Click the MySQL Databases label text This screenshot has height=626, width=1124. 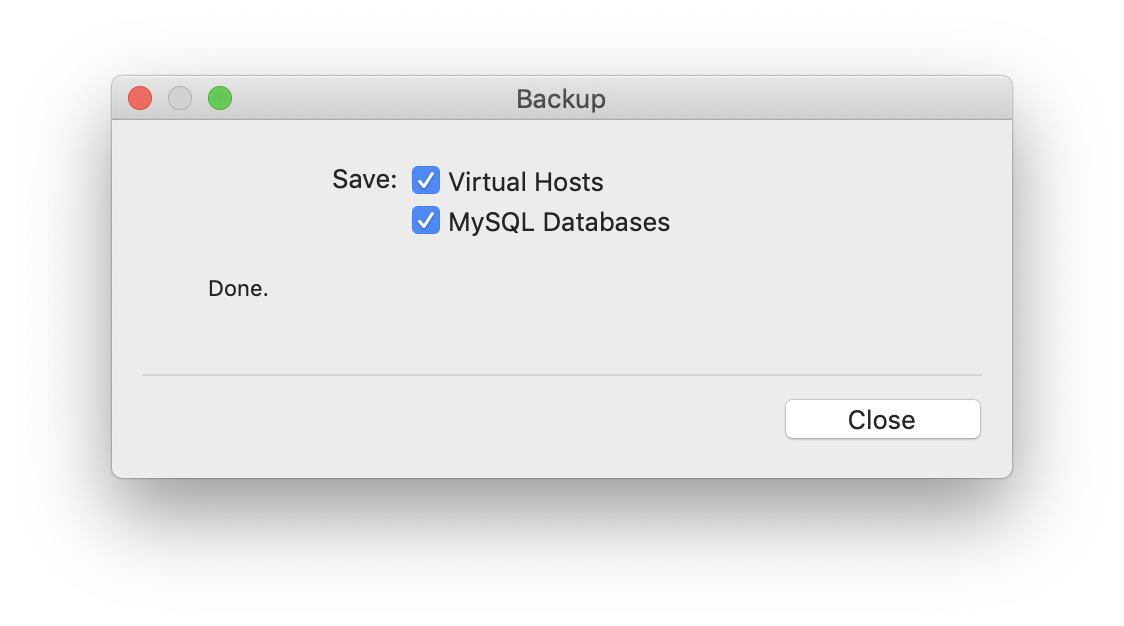(x=561, y=222)
